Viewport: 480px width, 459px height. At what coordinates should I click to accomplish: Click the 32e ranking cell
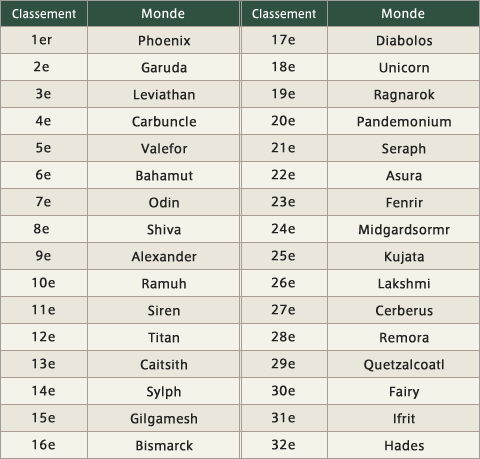click(284, 445)
